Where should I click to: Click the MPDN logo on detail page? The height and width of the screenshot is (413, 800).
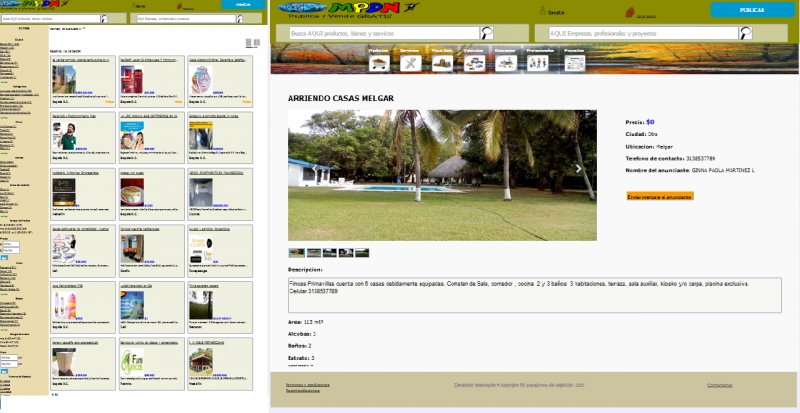[348, 8]
